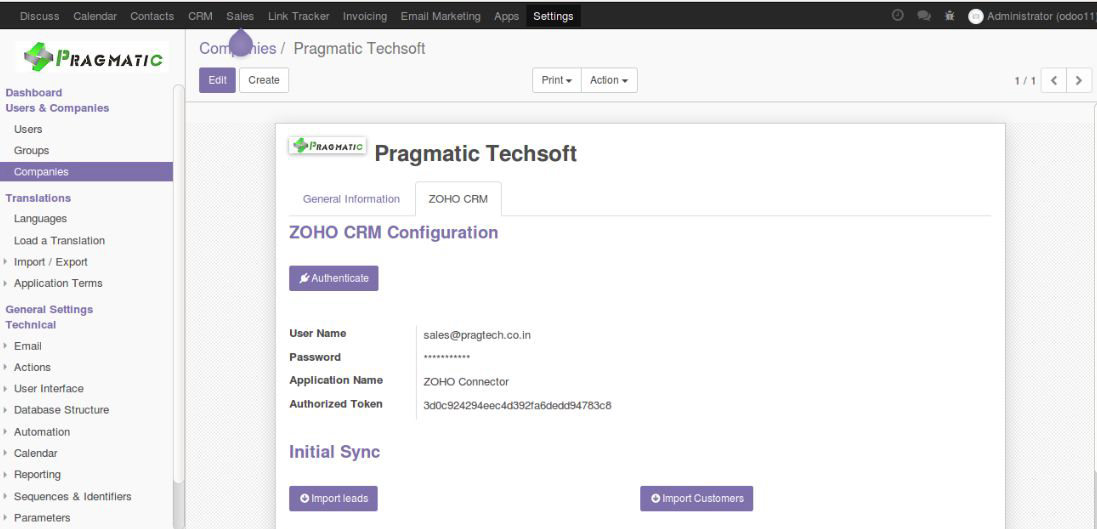This screenshot has height=529, width=1097.
Task: Click the Pragmatic logo in sidebar
Action: (x=92, y=57)
